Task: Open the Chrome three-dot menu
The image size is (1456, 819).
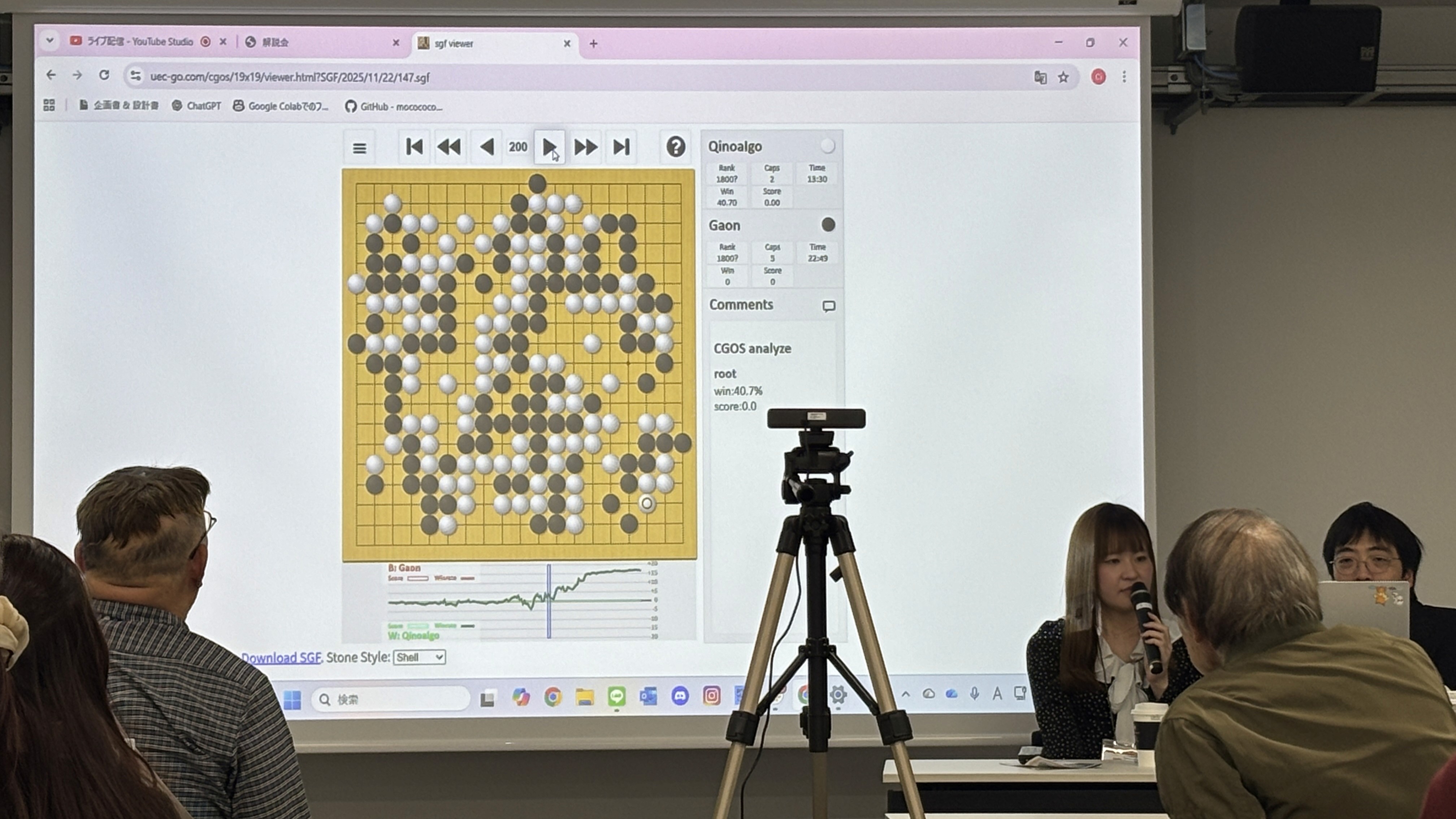Action: pyautogui.click(x=1124, y=77)
